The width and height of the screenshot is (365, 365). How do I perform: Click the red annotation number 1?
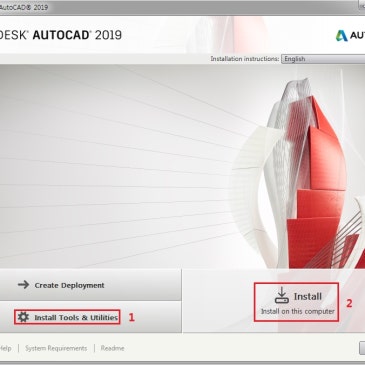click(x=131, y=317)
